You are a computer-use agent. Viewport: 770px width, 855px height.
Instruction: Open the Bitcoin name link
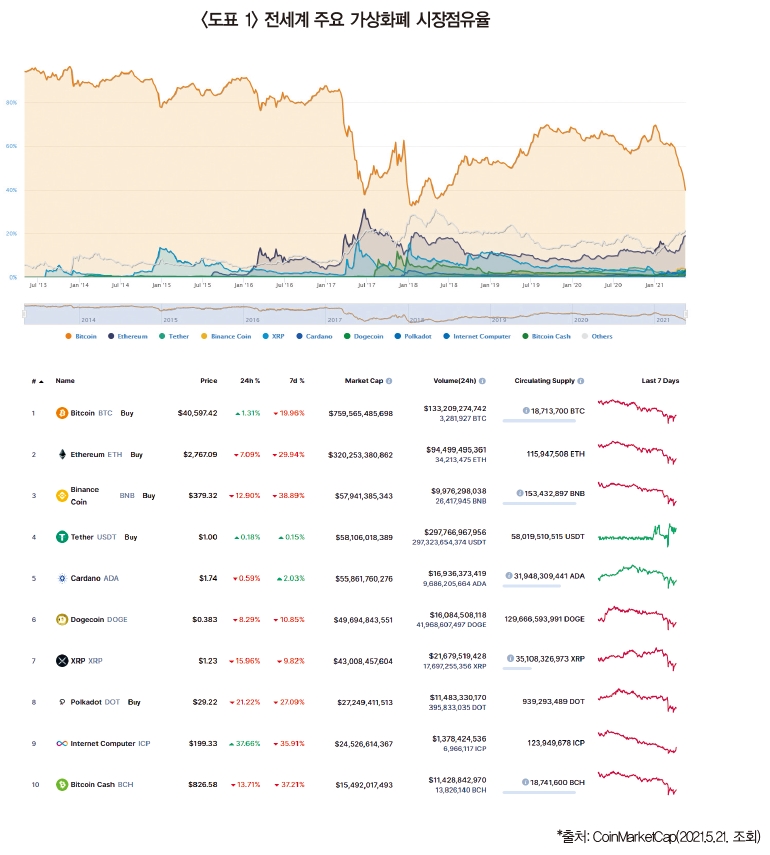pyautogui.click(x=82, y=413)
